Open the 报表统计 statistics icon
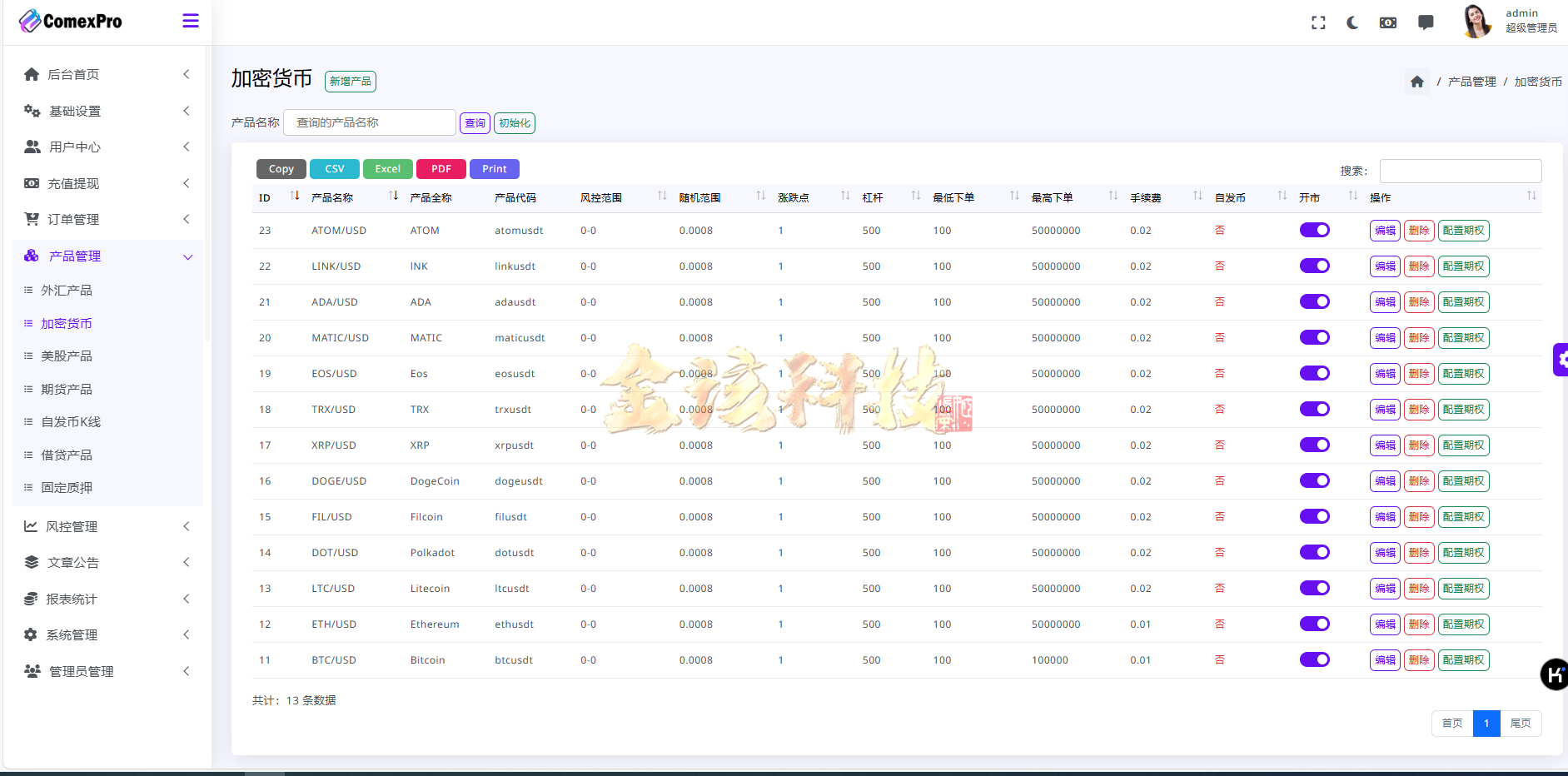The height and width of the screenshot is (776, 1568). pos(32,598)
